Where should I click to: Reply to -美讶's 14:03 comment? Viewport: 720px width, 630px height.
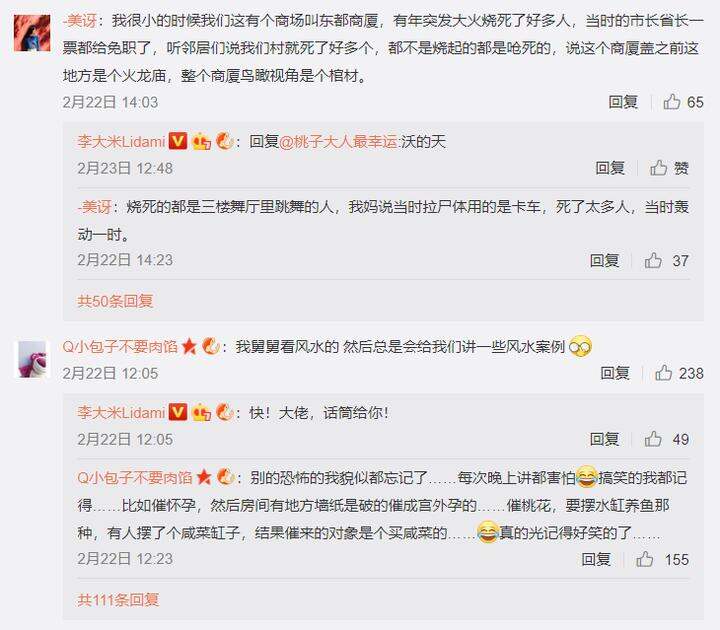tap(623, 101)
